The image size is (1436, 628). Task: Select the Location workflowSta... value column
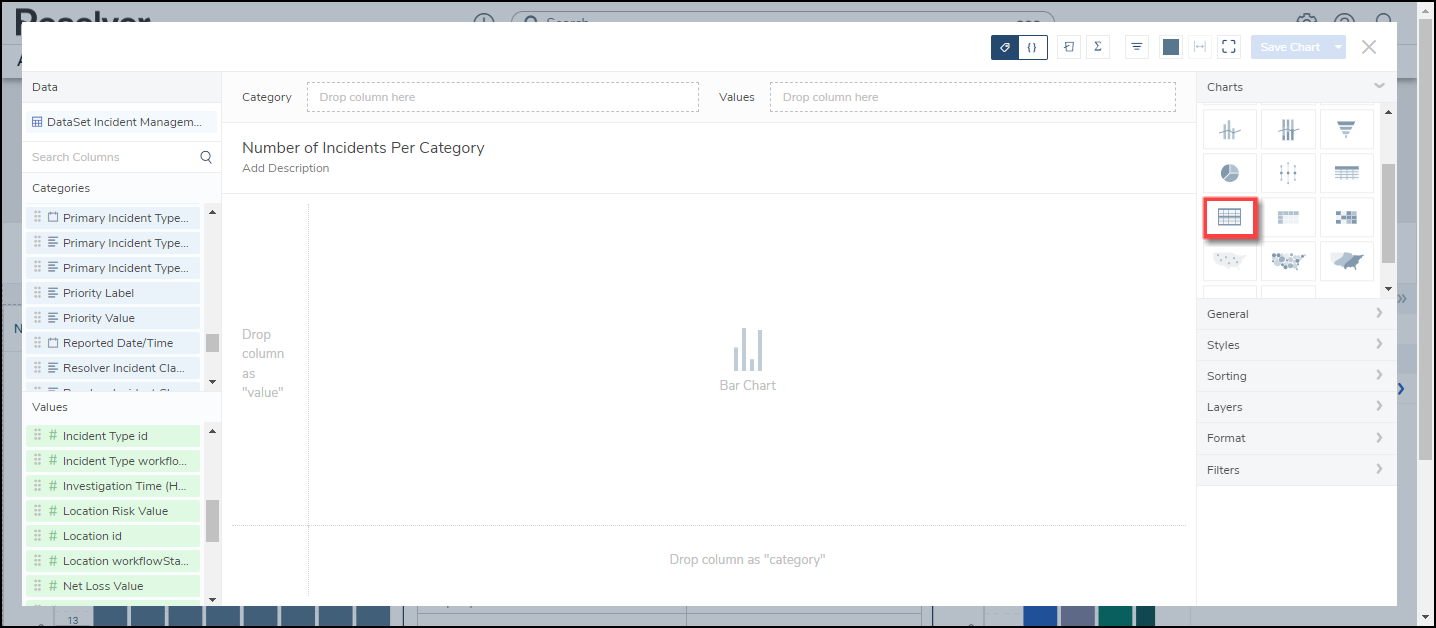tap(113, 561)
